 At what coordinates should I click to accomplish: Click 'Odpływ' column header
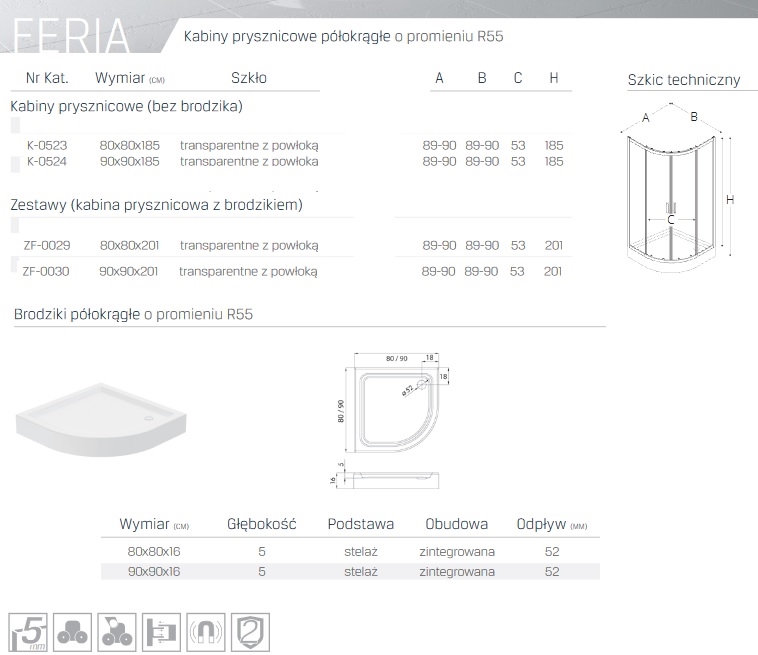[552, 524]
